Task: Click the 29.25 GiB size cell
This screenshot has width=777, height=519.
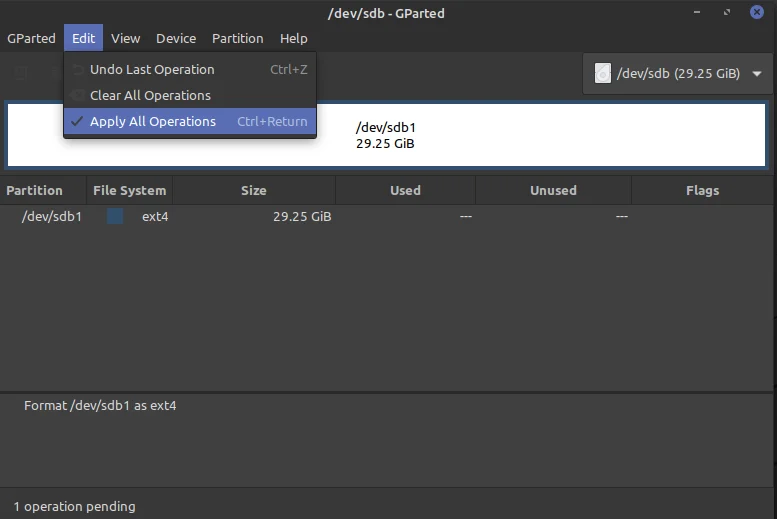Action: tap(302, 217)
